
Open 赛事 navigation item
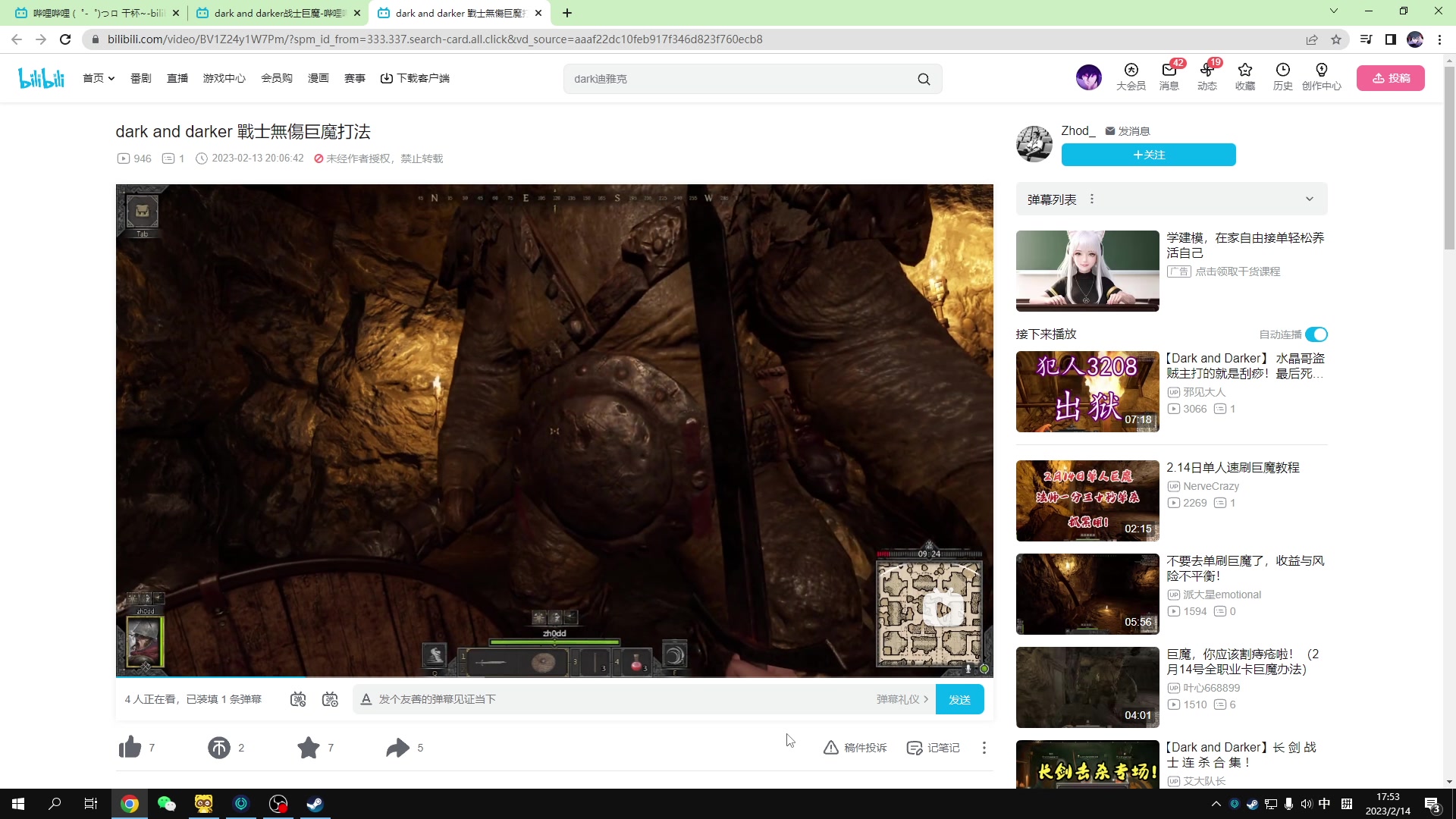pyautogui.click(x=355, y=78)
